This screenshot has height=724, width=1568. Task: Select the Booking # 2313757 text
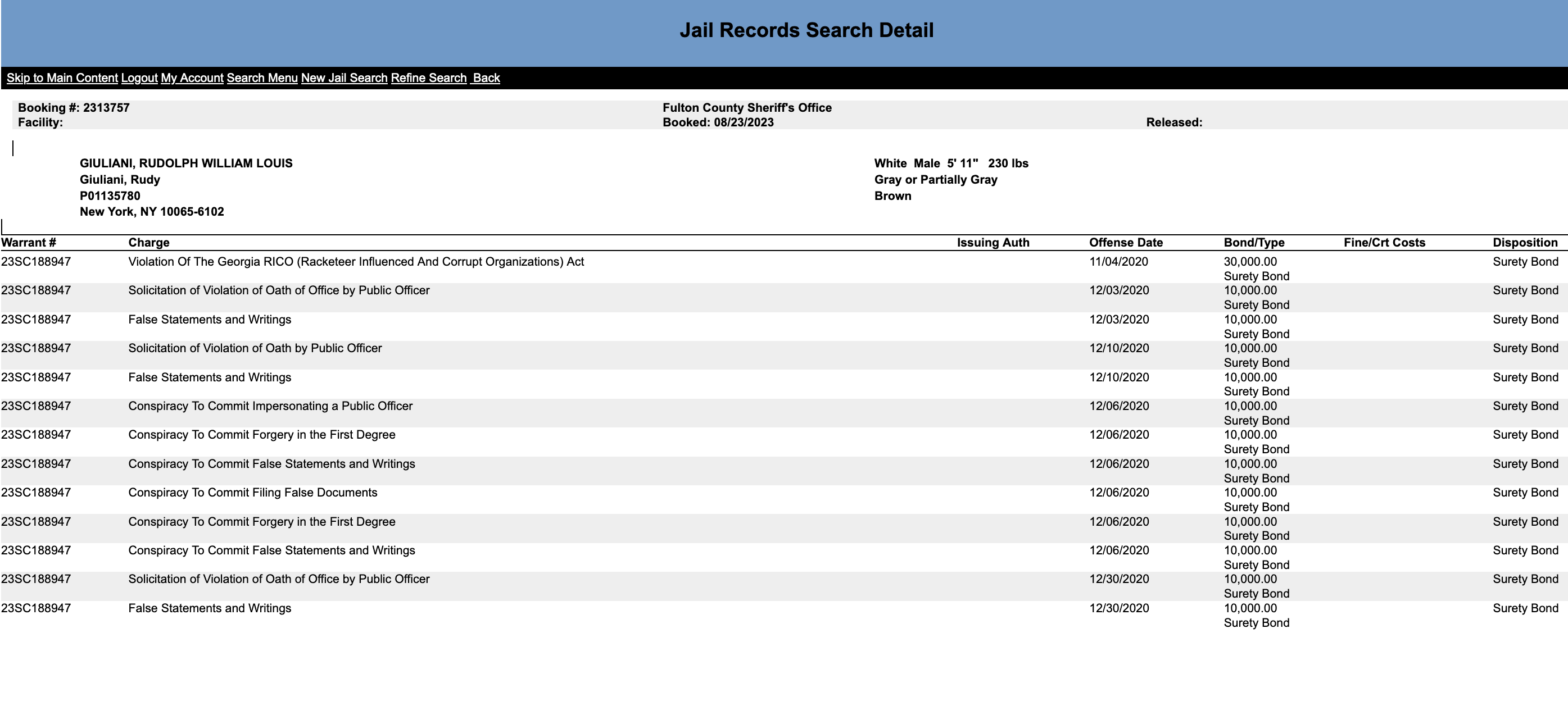(74, 108)
